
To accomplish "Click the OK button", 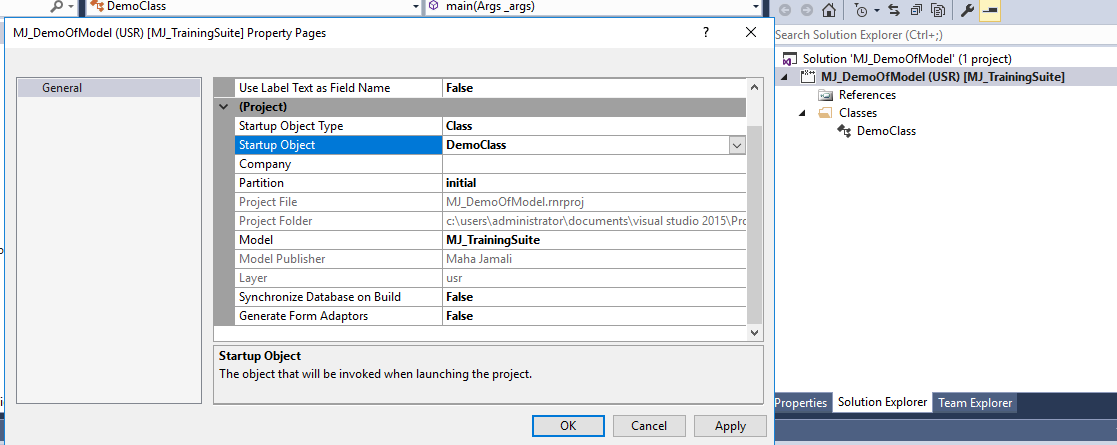I will pos(568,426).
